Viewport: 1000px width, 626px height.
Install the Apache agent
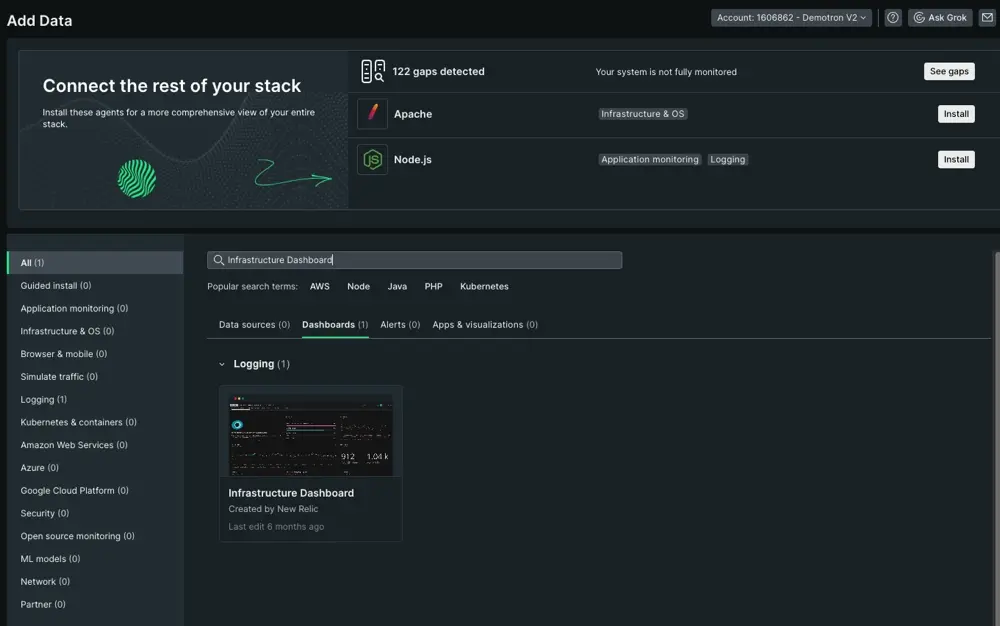[x=956, y=114]
